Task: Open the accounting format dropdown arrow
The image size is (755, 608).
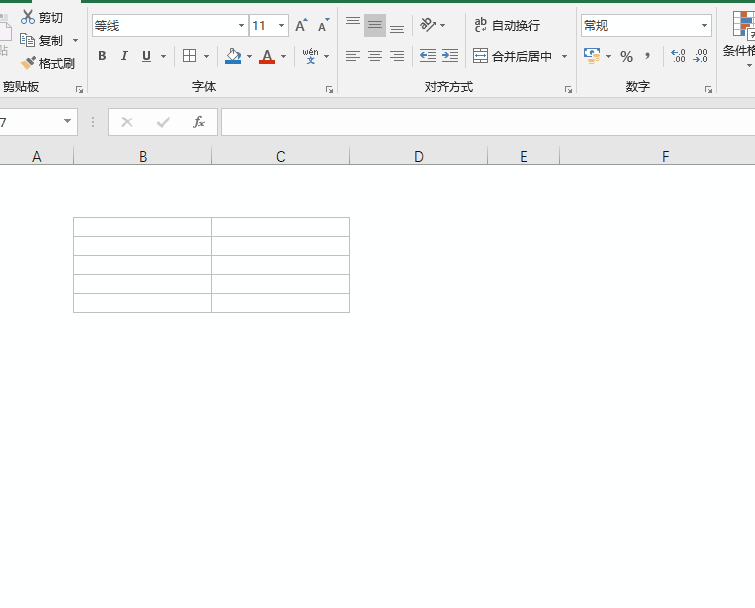Action: 609,56
